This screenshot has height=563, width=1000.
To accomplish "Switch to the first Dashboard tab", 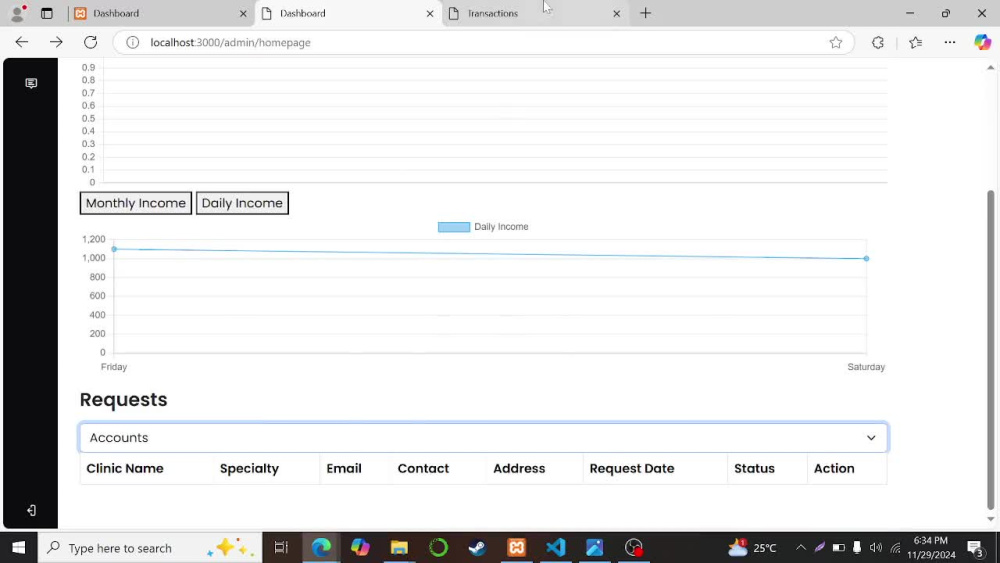I will click(x=159, y=13).
